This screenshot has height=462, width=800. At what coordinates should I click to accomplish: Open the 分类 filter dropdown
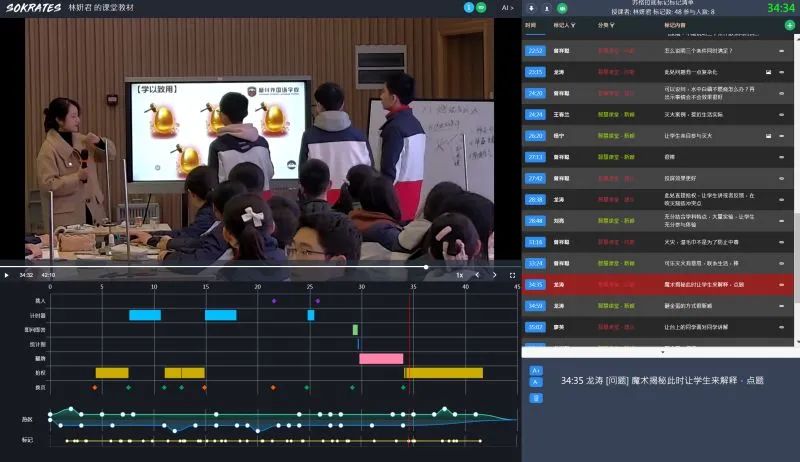pyautogui.click(x=605, y=25)
